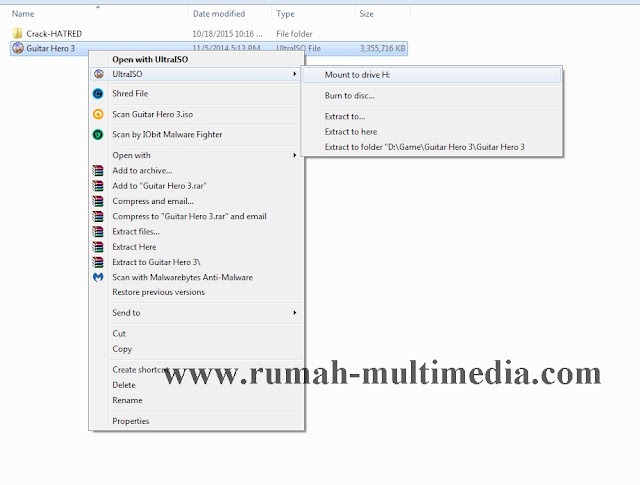Open Properties from the context menu

coord(131,421)
